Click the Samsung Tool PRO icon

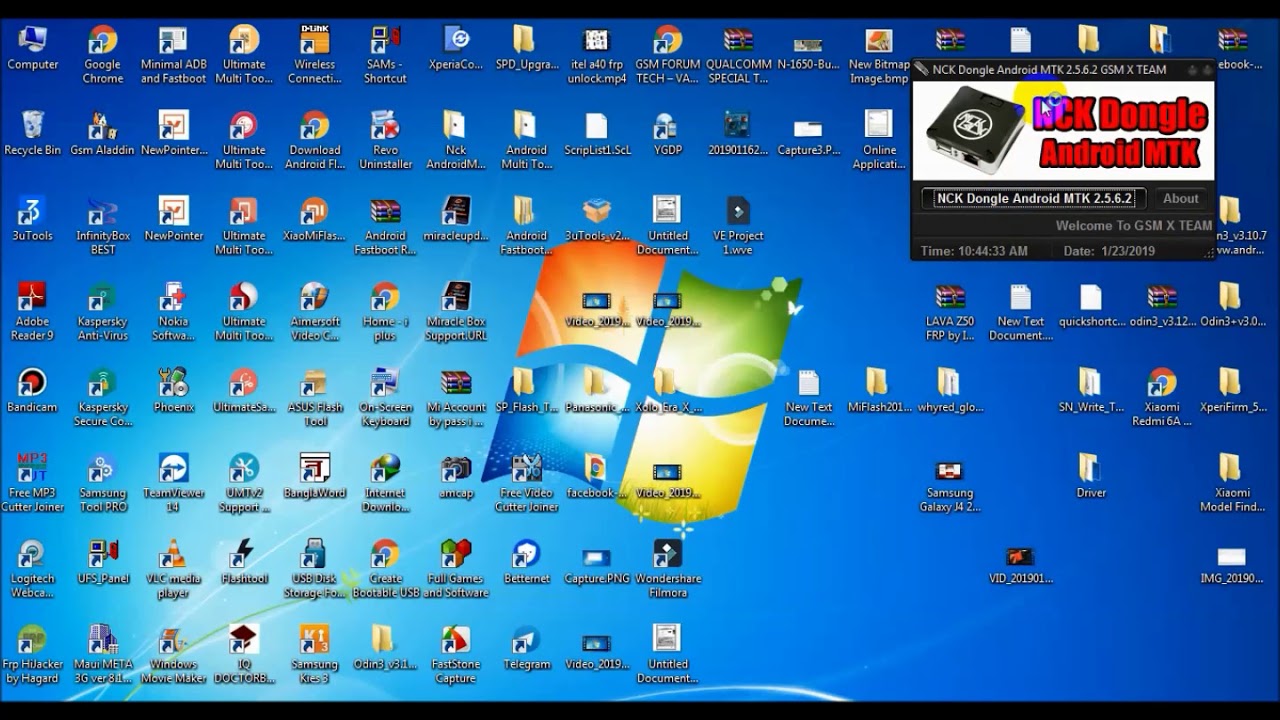point(103,483)
